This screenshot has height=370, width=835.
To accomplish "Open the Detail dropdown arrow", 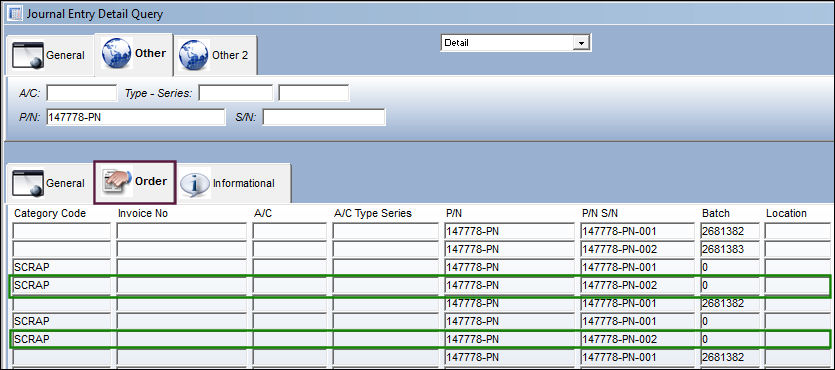I will pos(581,43).
